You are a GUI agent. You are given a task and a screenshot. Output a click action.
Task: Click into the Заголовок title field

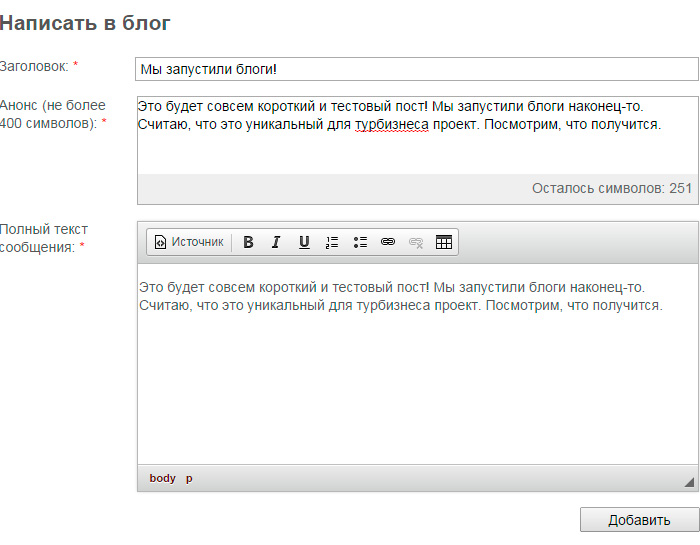click(416, 69)
